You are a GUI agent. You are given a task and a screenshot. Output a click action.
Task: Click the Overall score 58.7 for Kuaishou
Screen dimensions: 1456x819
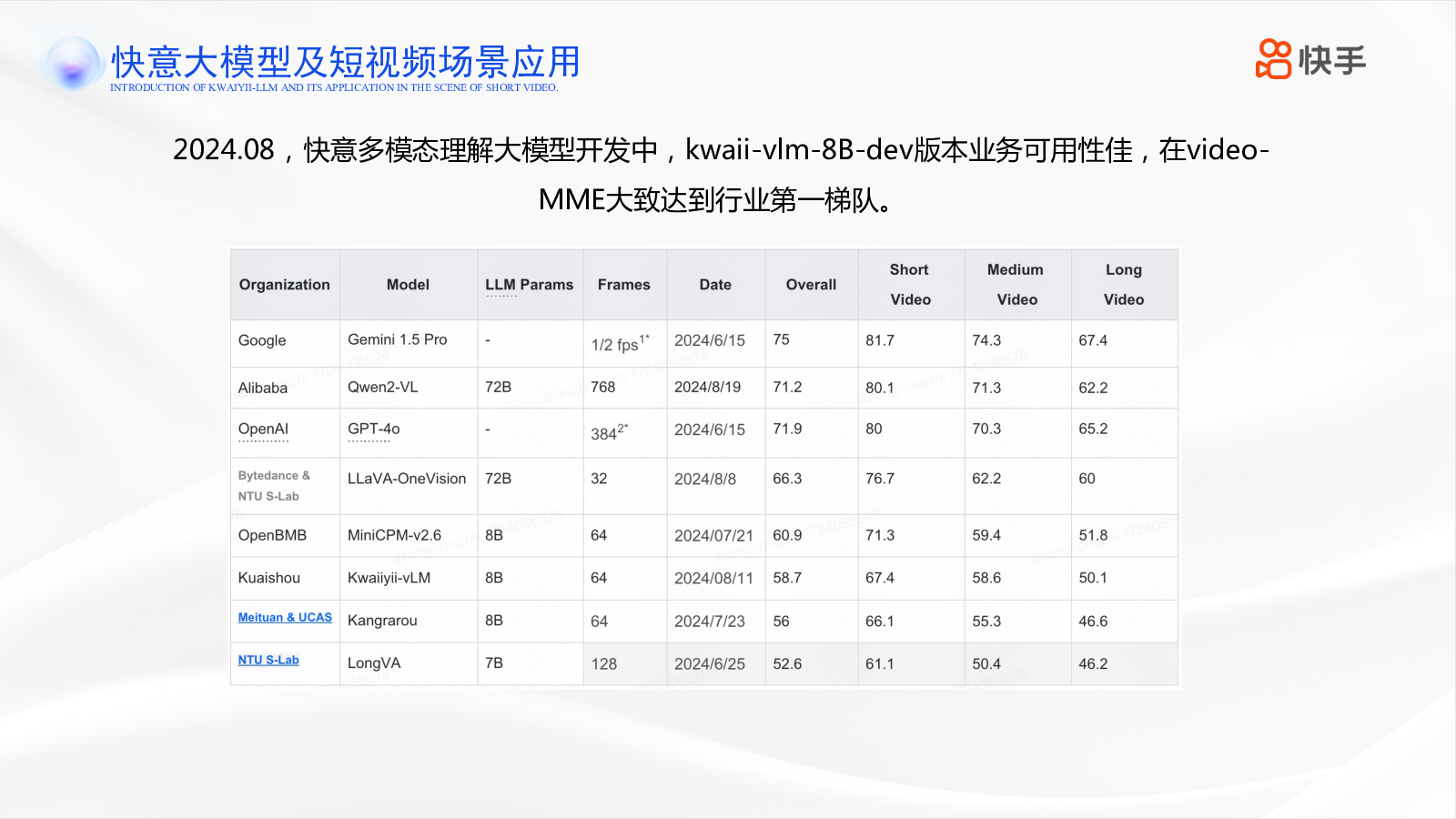tap(788, 578)
